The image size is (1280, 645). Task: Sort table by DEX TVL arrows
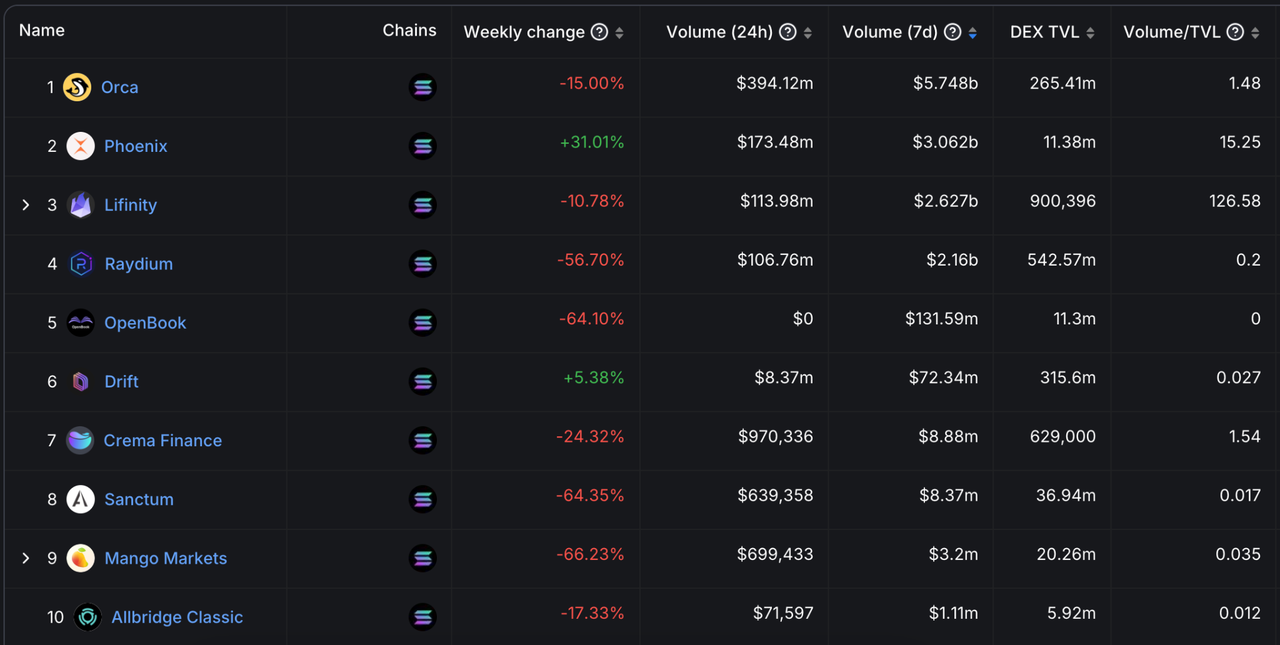[1090, 33]
